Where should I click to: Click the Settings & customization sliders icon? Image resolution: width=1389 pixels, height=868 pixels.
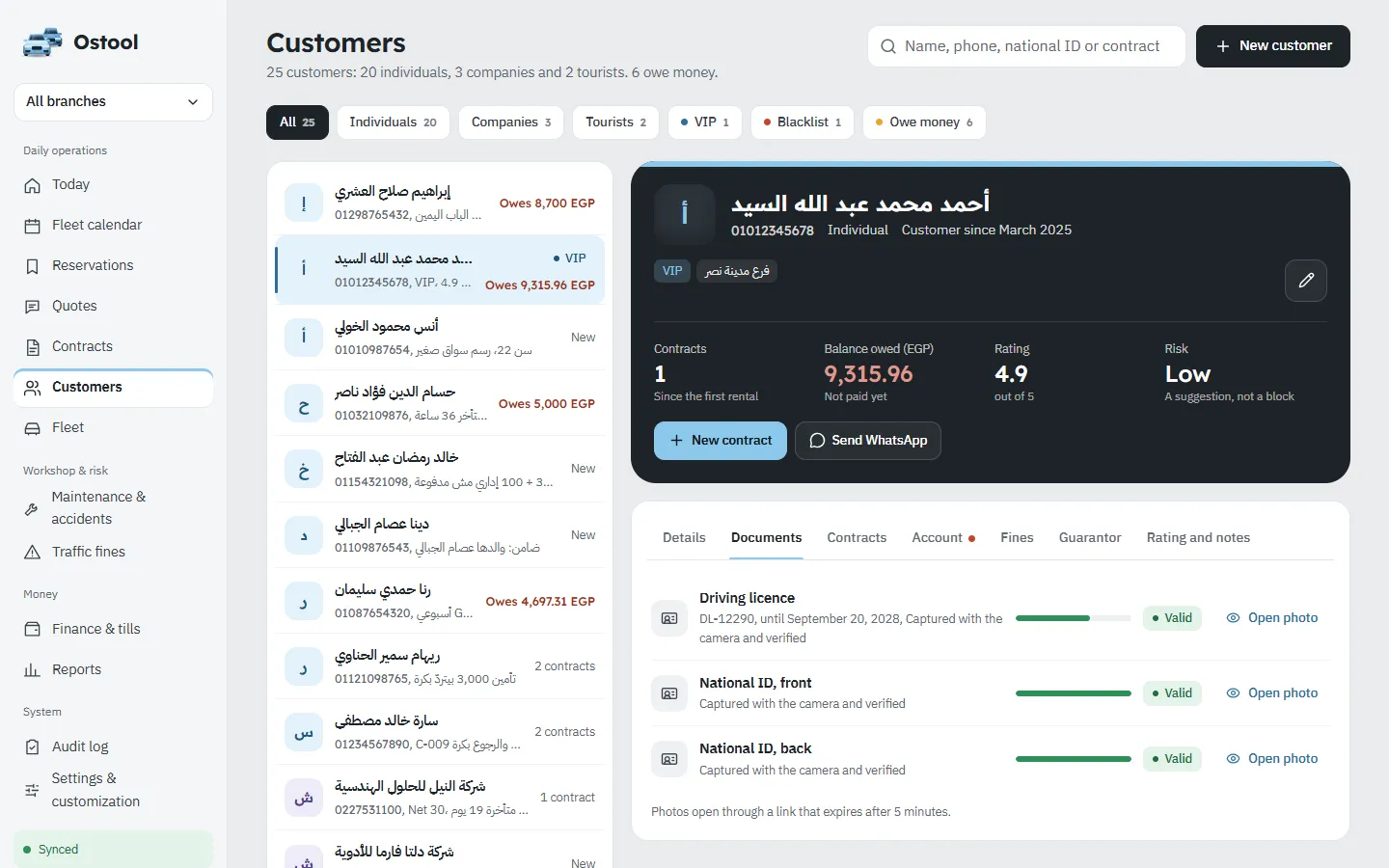click(32, 790)
